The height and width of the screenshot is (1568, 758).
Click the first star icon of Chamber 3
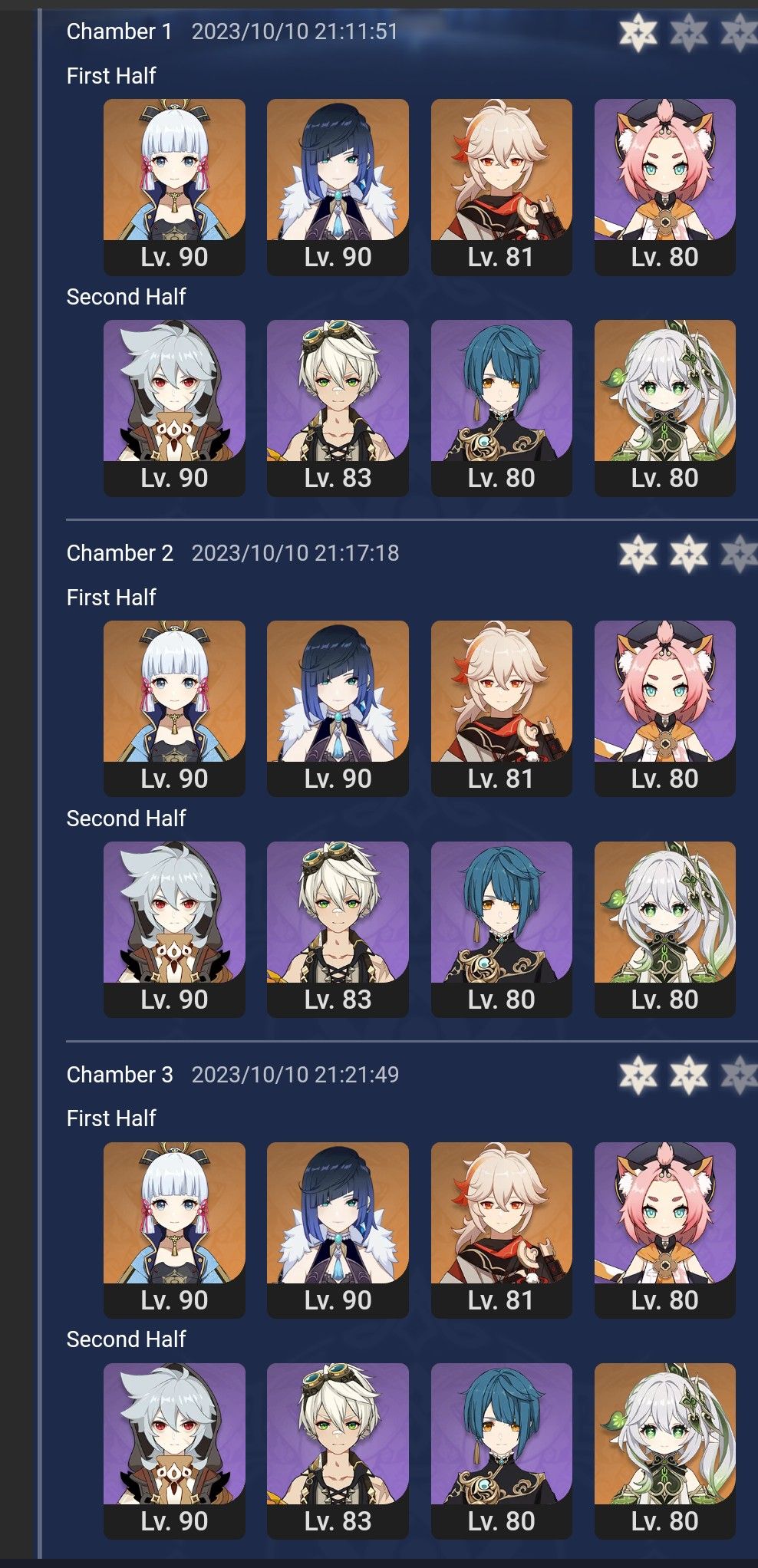(638, 1076)
